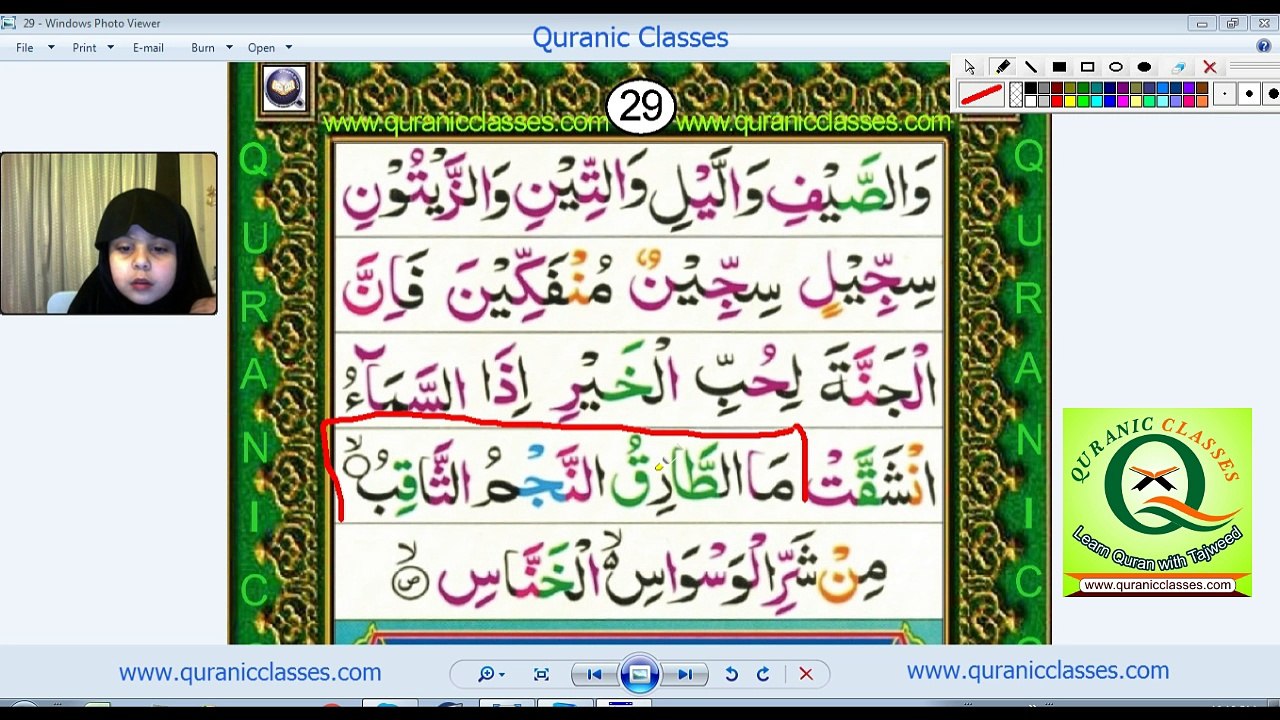Go to the previous photo

594,675
